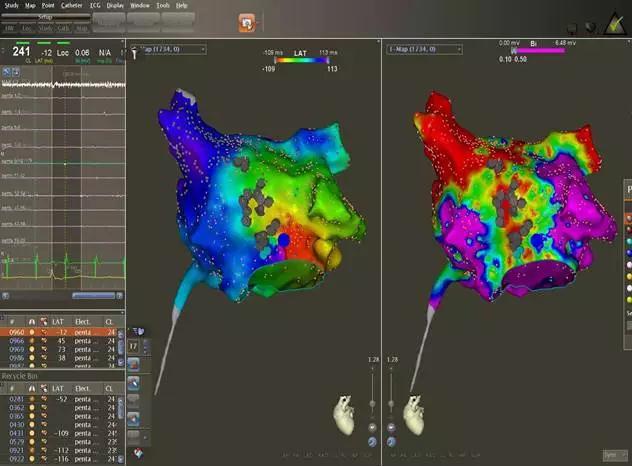Select point 0986 in the points list
The width and height of the screenshot is (632, 466).
click(x=58, y=358)
